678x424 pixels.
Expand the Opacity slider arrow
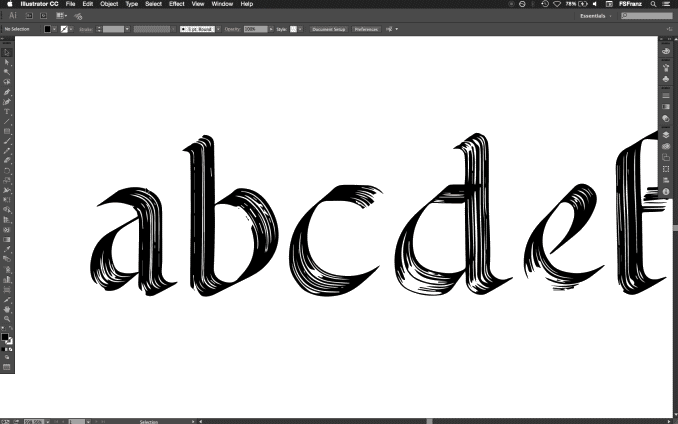click(271, 29)
